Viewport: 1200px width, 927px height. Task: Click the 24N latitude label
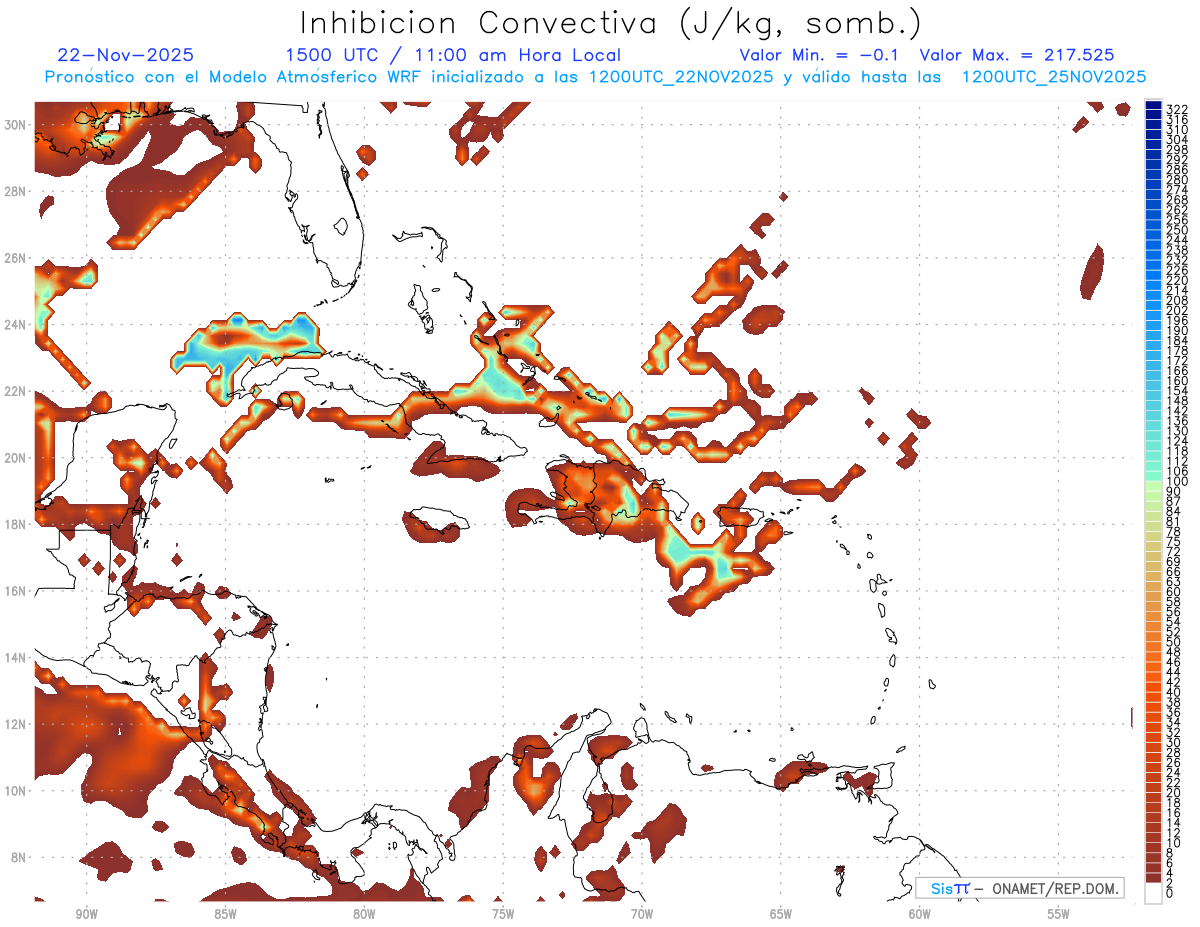click(x=17, y=324)
